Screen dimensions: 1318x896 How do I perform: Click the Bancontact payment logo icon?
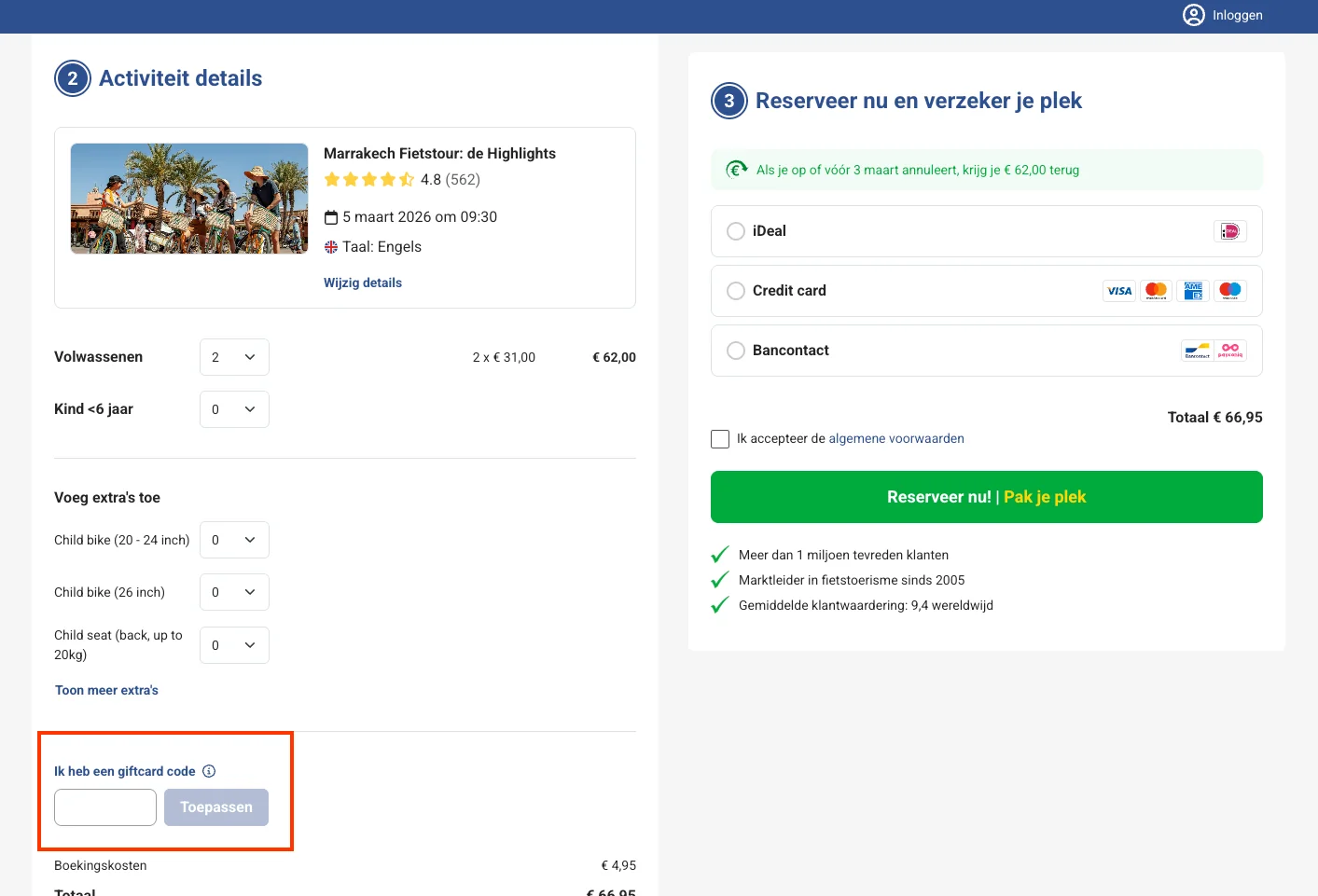click(1197, 351)
